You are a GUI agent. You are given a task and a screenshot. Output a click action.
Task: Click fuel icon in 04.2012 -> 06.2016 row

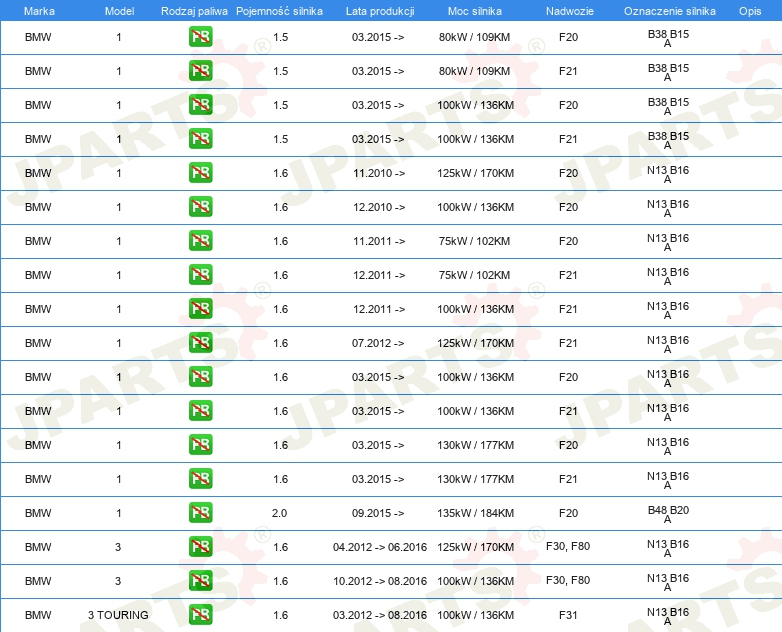[200, 547]
